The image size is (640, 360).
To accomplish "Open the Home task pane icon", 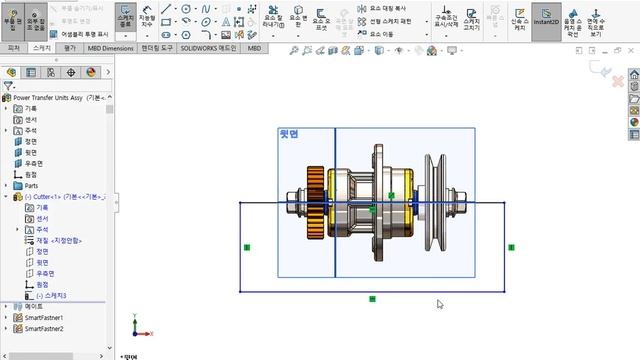I will click(634, 75).
